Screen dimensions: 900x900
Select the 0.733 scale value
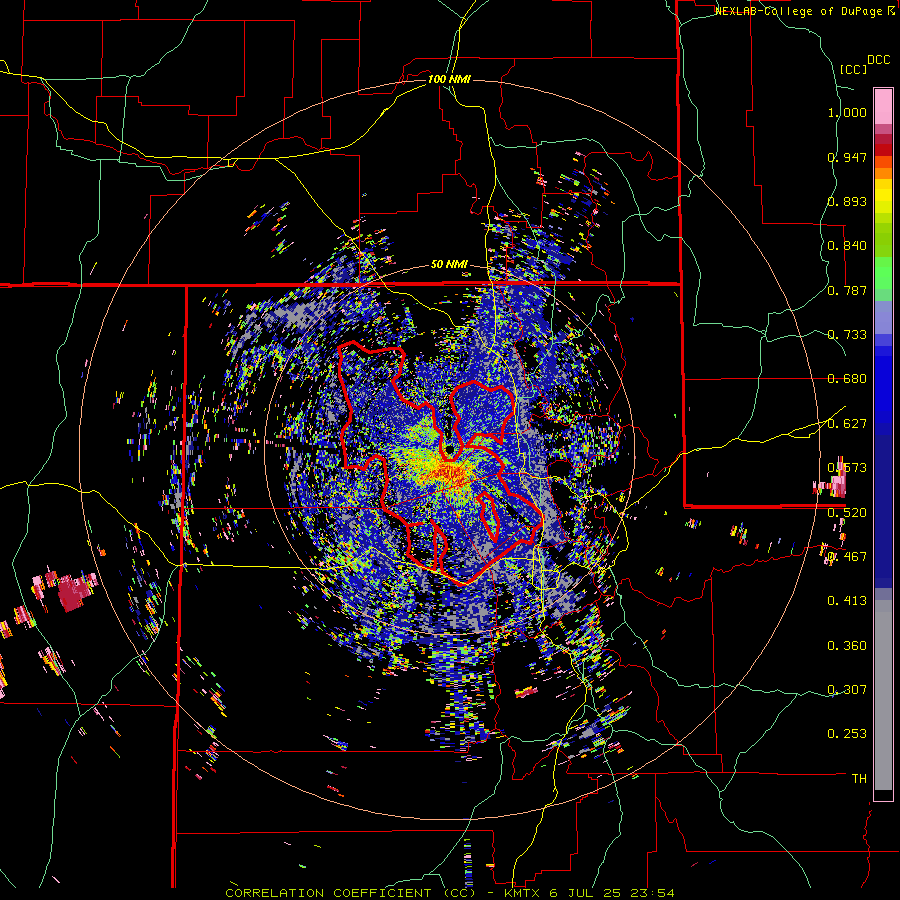(x=847, y=335)
